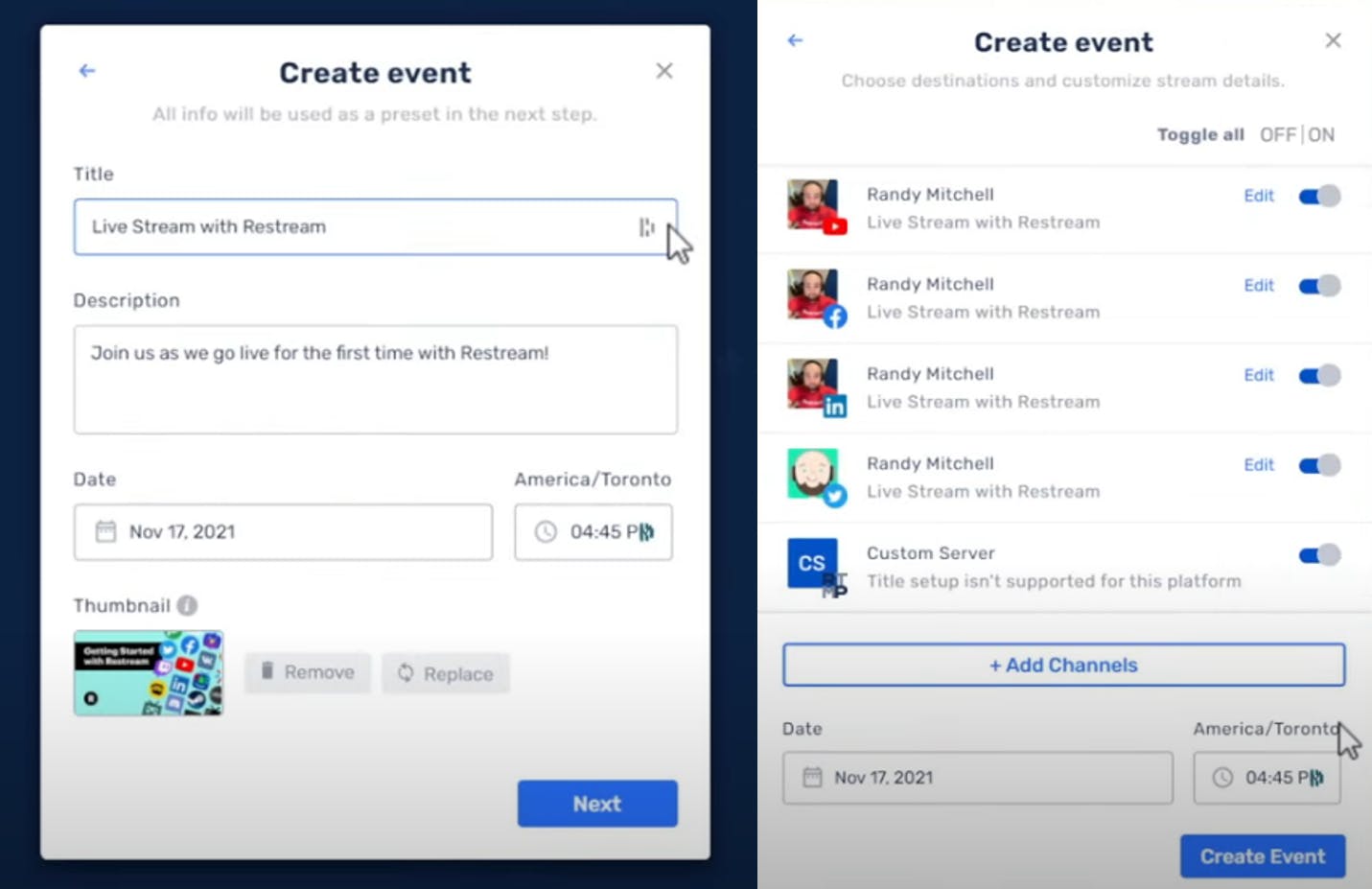This screenshot has height=889, width=1372.
Task: Close the right Create event panel
Action: (x=1333, y=40)
